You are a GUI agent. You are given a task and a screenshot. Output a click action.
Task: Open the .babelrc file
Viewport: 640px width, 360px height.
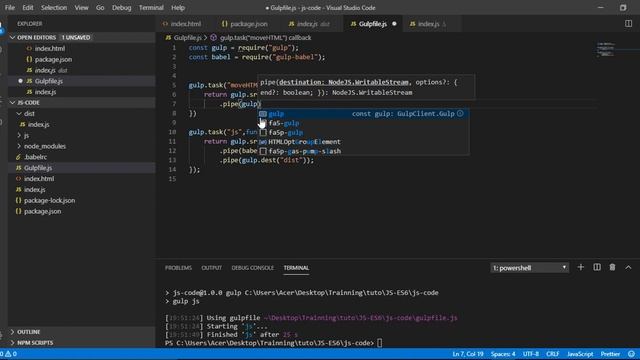click(x=82, y=157)
